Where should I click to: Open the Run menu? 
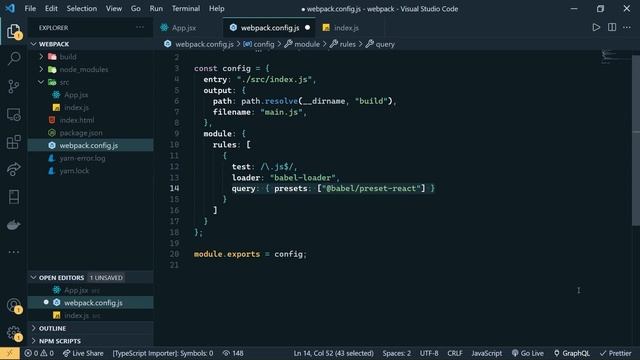(156, 9)
